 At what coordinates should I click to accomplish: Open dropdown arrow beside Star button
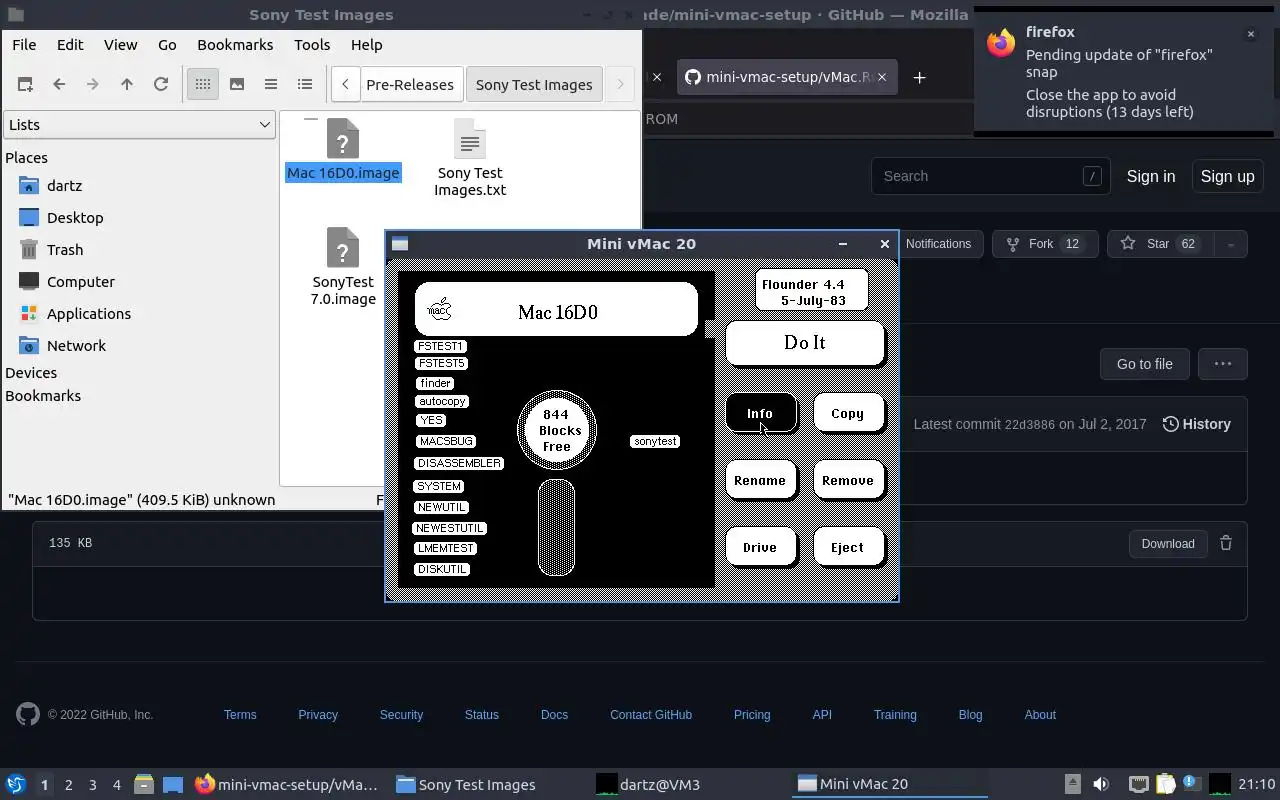pos(1230,244)
